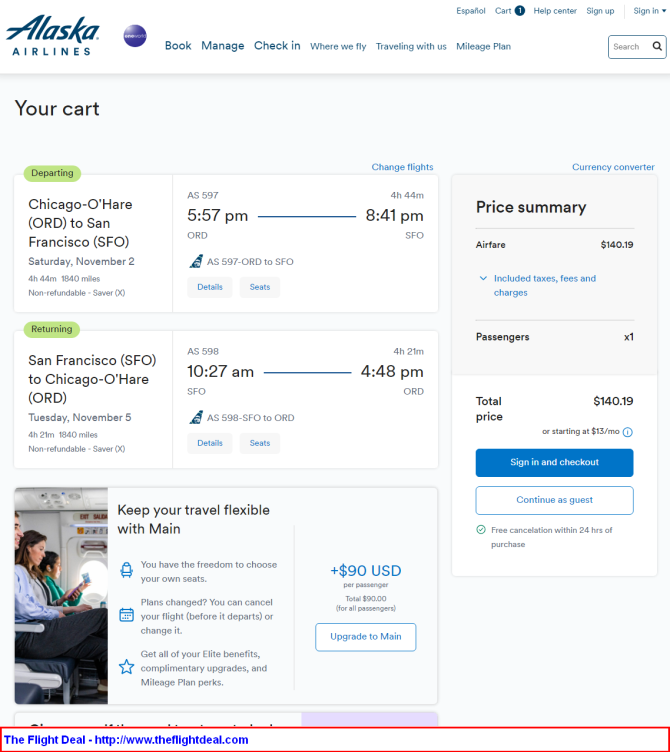This screenshot has width=670, height=752.
Task: Open the Currency converter link
Action: click(613, 167)
